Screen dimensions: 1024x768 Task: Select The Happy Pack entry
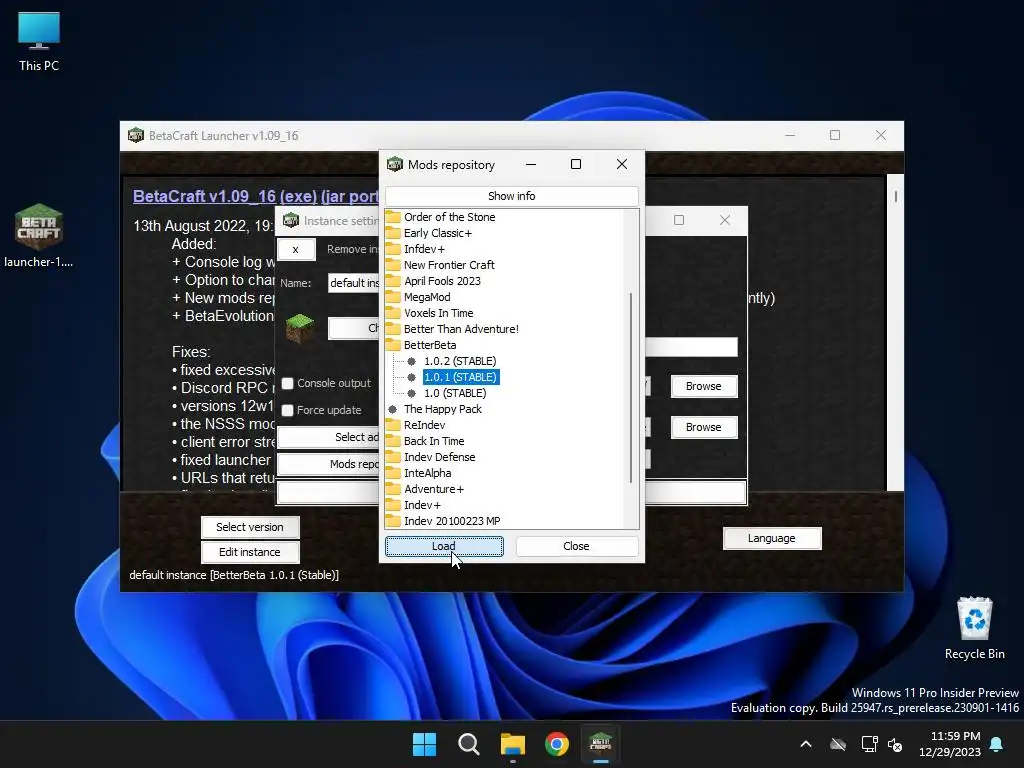(x=442, y=409)
